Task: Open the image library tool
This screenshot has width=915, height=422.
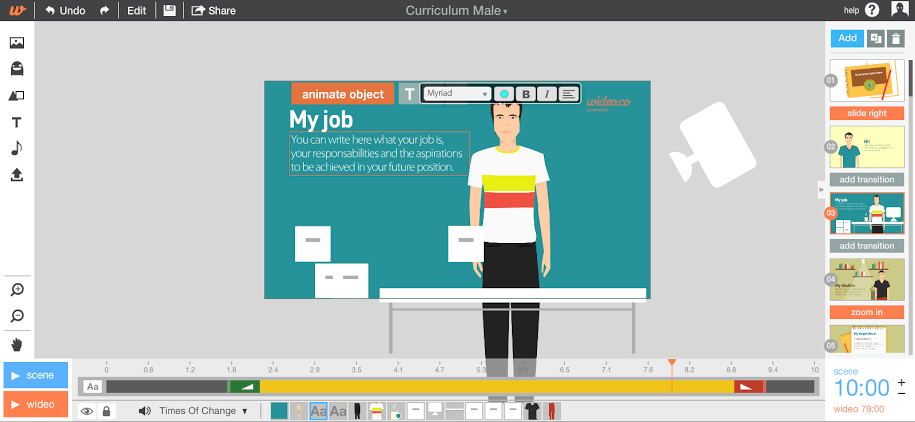Action: point(16,43)
